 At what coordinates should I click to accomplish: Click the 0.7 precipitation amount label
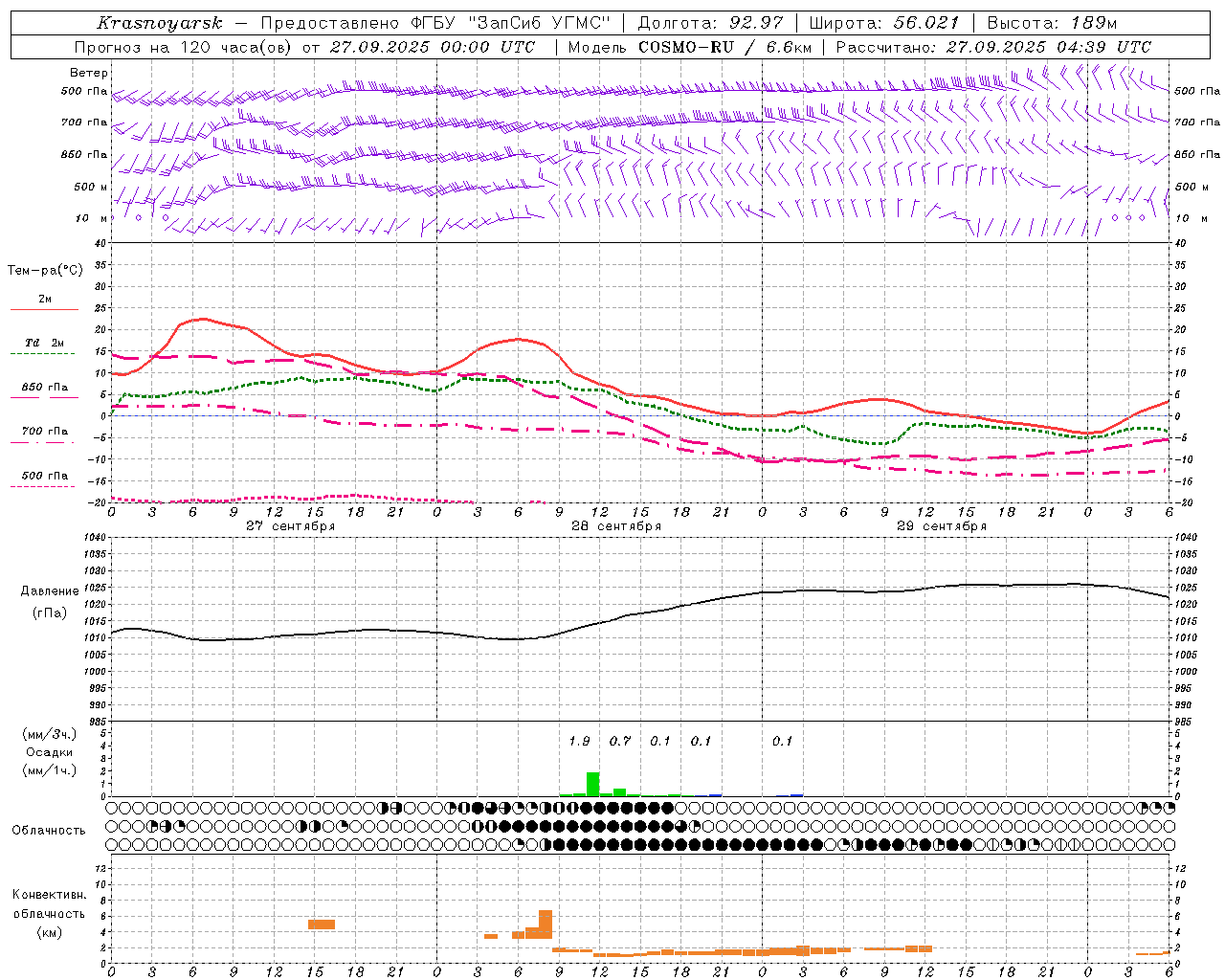point(620,741)
